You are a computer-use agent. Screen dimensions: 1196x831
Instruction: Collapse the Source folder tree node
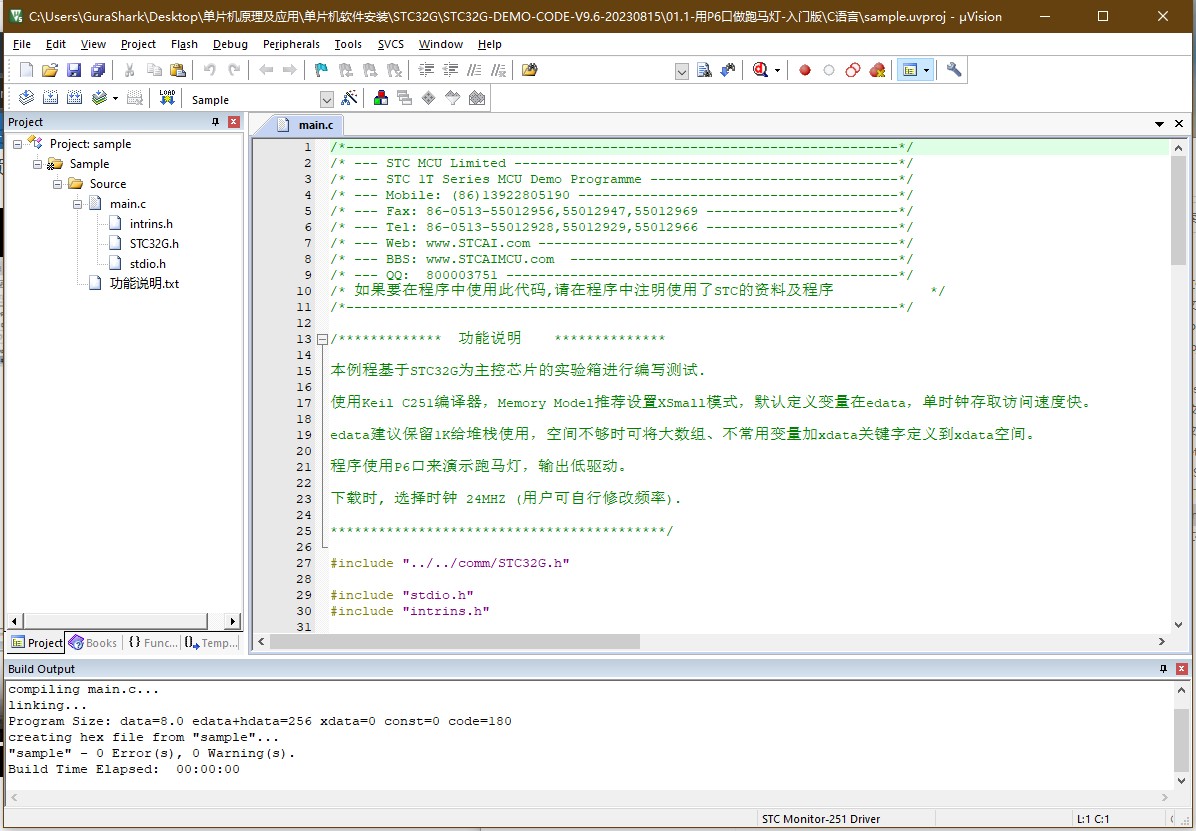tap(57, 184)
